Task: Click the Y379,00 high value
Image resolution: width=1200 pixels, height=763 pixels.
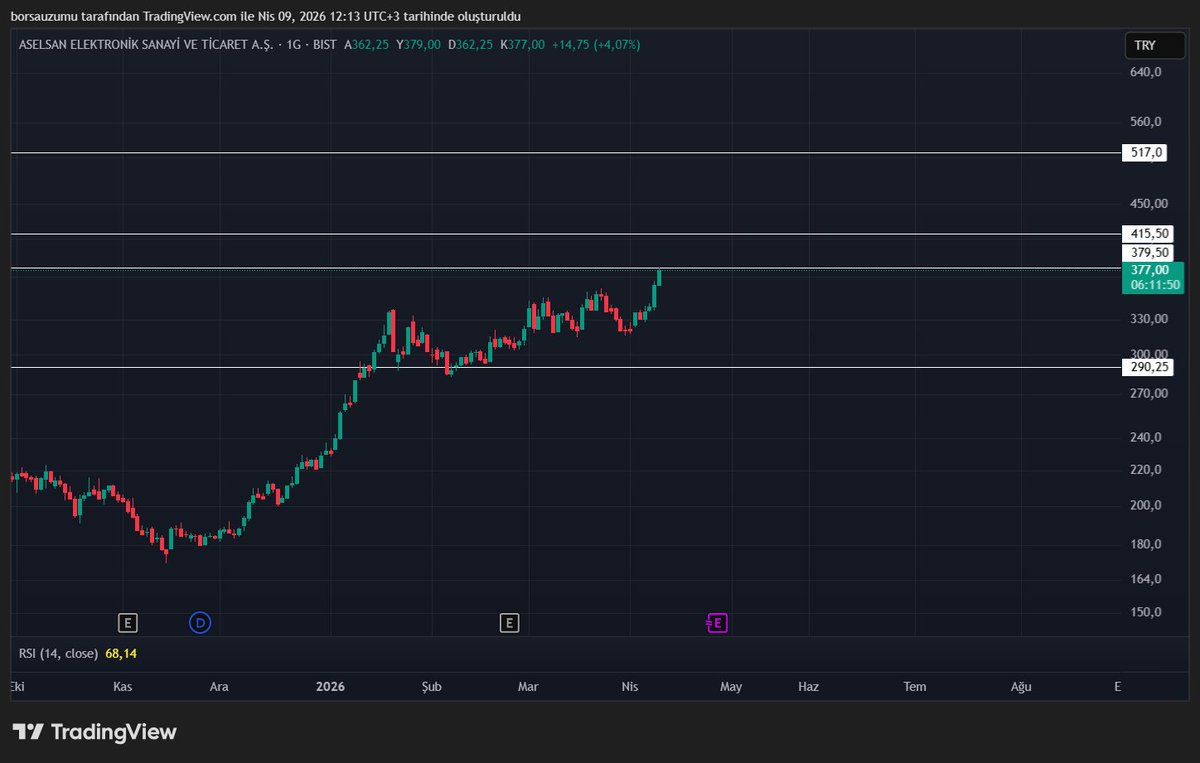Action: click(418, 45)
